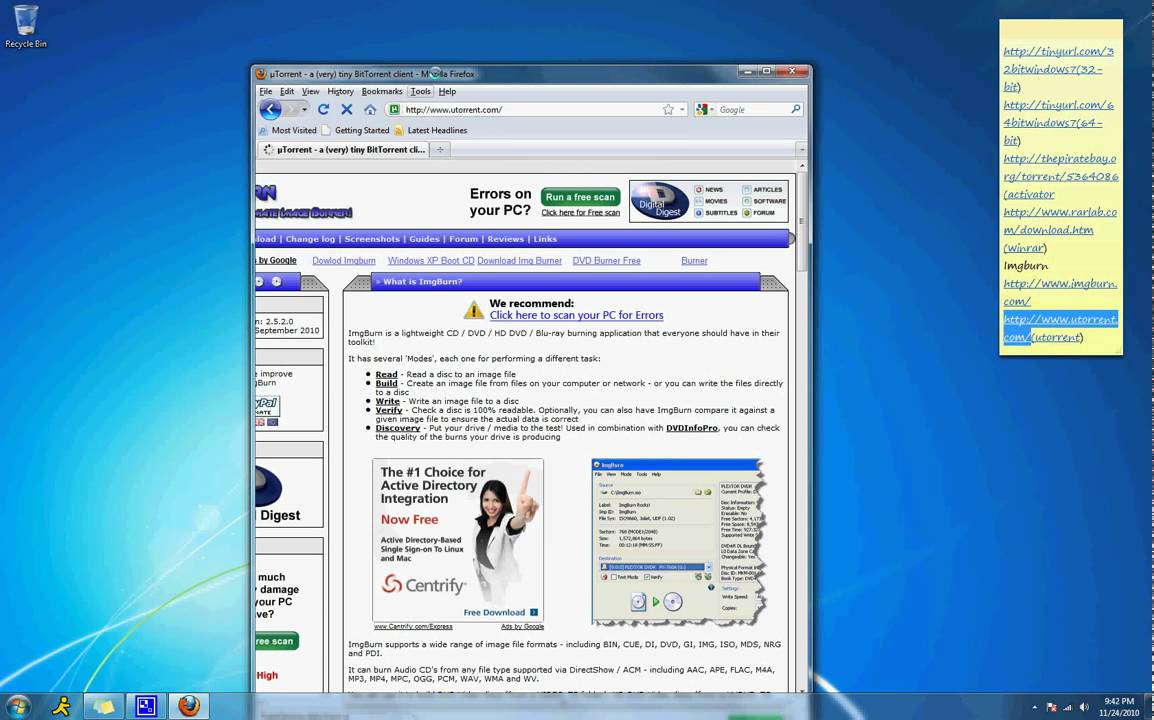Open the back/forward history dropdown arrow

point(304,110)
